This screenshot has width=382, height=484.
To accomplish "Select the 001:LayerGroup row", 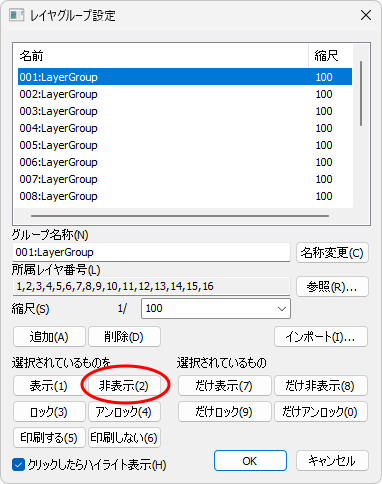I will tap(185, 77).
